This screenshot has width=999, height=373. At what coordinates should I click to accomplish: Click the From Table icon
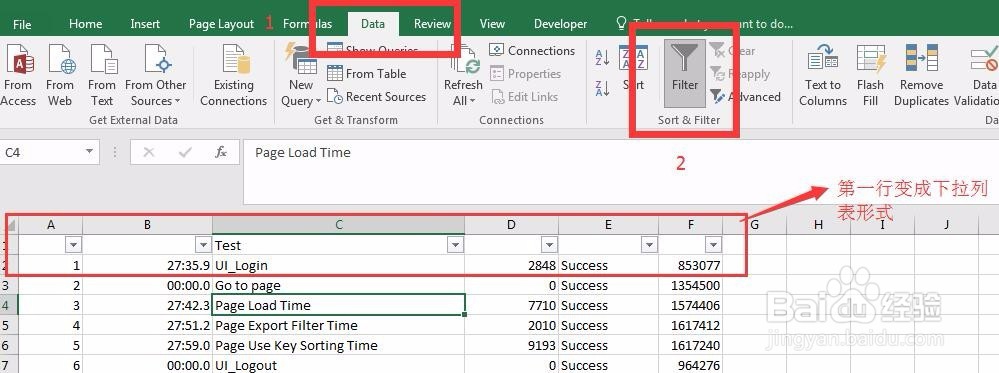click(366, 73)
